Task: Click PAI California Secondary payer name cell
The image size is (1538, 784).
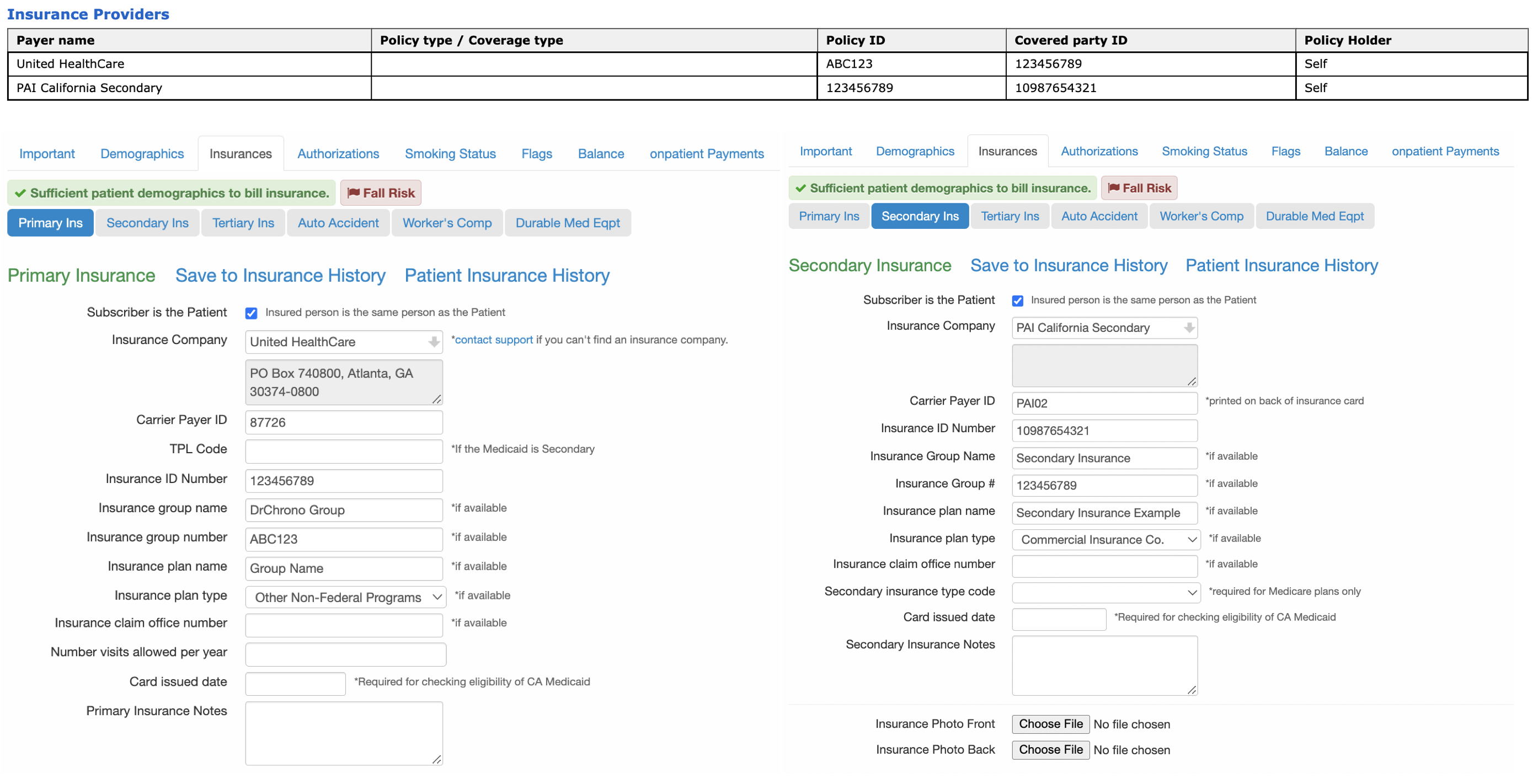Action: (189, 88)
